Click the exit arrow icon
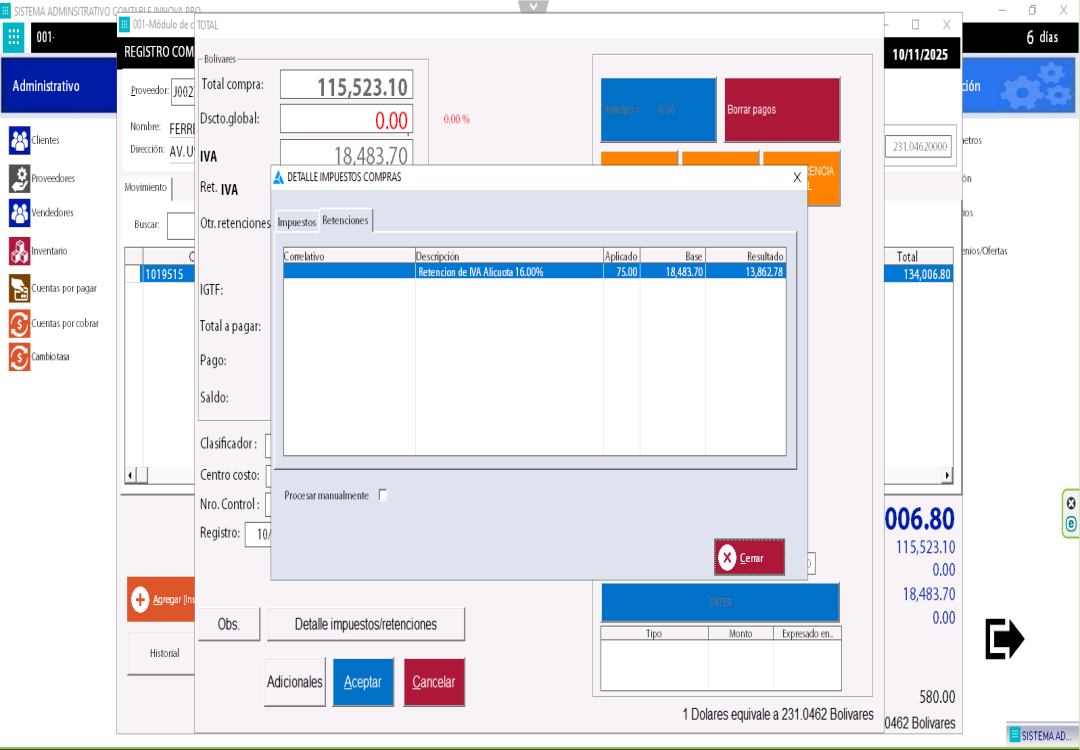Viewport: 1080px width, 750px height. [1004, 639]
